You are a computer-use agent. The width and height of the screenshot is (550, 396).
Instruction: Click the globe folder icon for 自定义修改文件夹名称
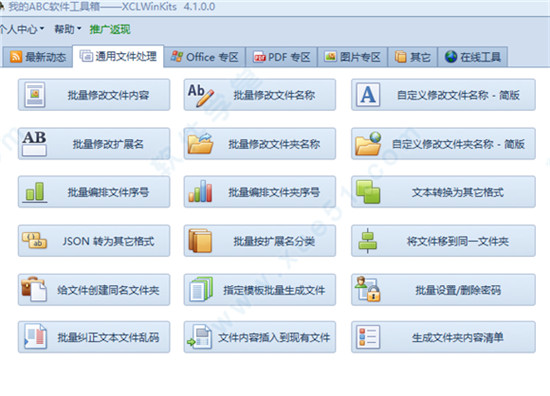368,143
